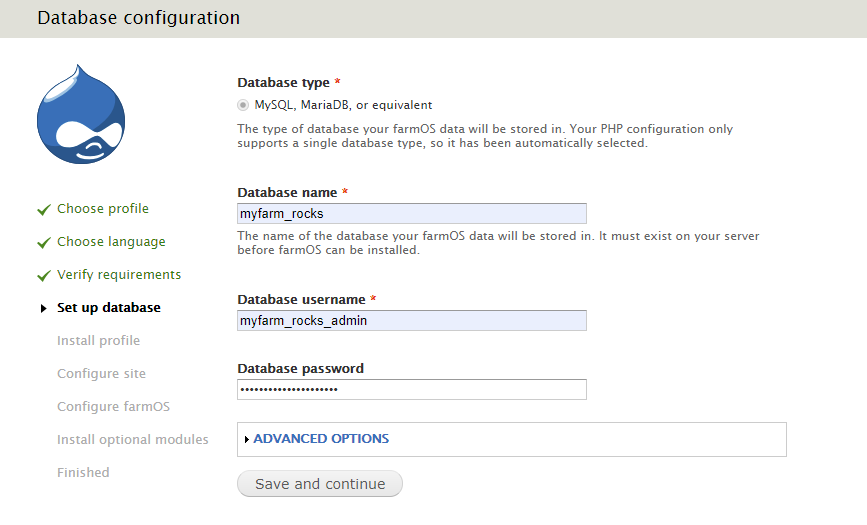The width and height of the screenshot is (867, 525).
Task: Select the Set up database step
Action: (109, 308)
